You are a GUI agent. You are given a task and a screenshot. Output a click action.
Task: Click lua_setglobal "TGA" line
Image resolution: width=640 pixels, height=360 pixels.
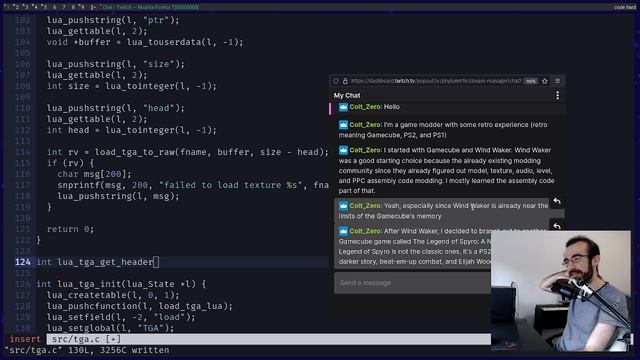(x=110, y=328)
